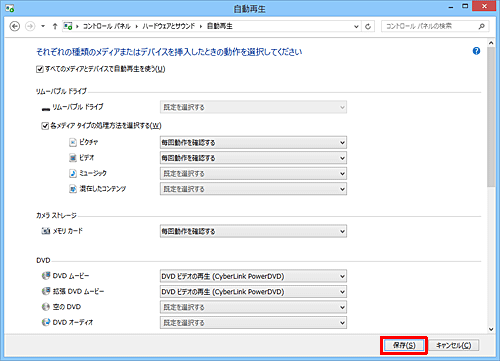Open the address bar history dropdown
Screen dimensions: 500x361
(x=356, y=26)
